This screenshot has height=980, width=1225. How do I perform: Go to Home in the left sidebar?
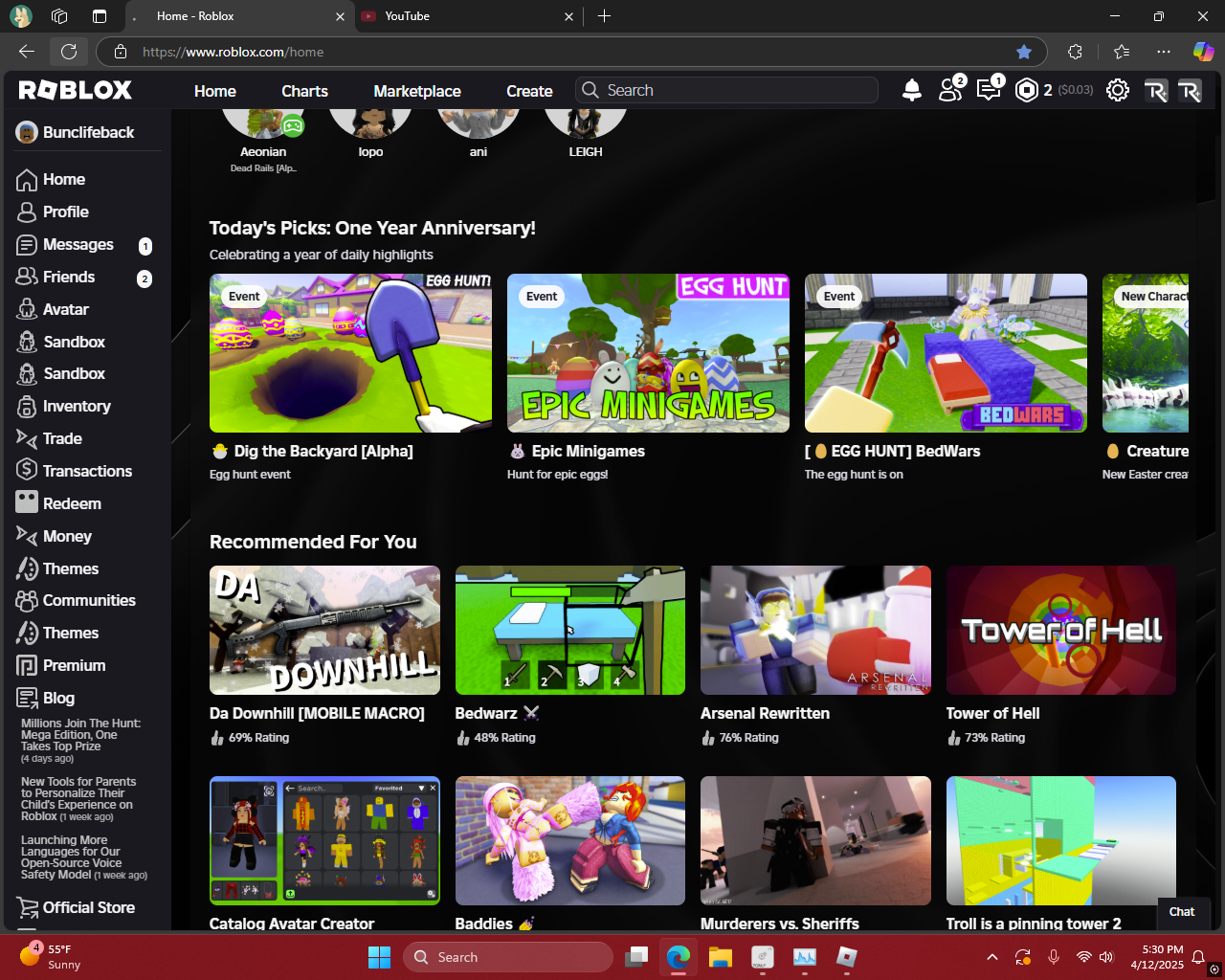click(x=64, y=179)
